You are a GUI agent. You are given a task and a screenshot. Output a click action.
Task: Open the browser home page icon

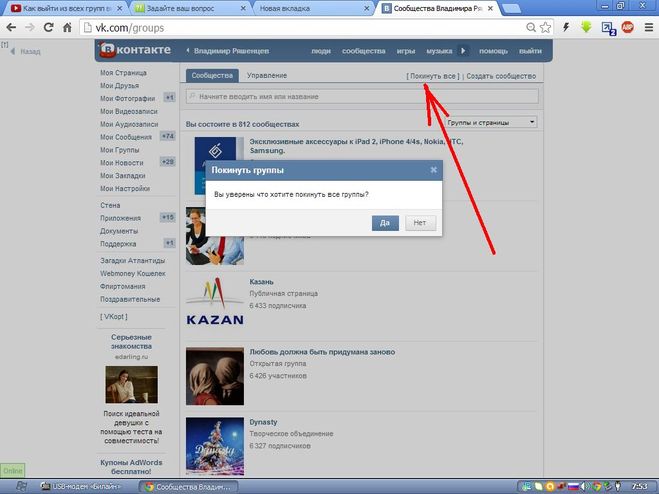click(x=67, y=28)
